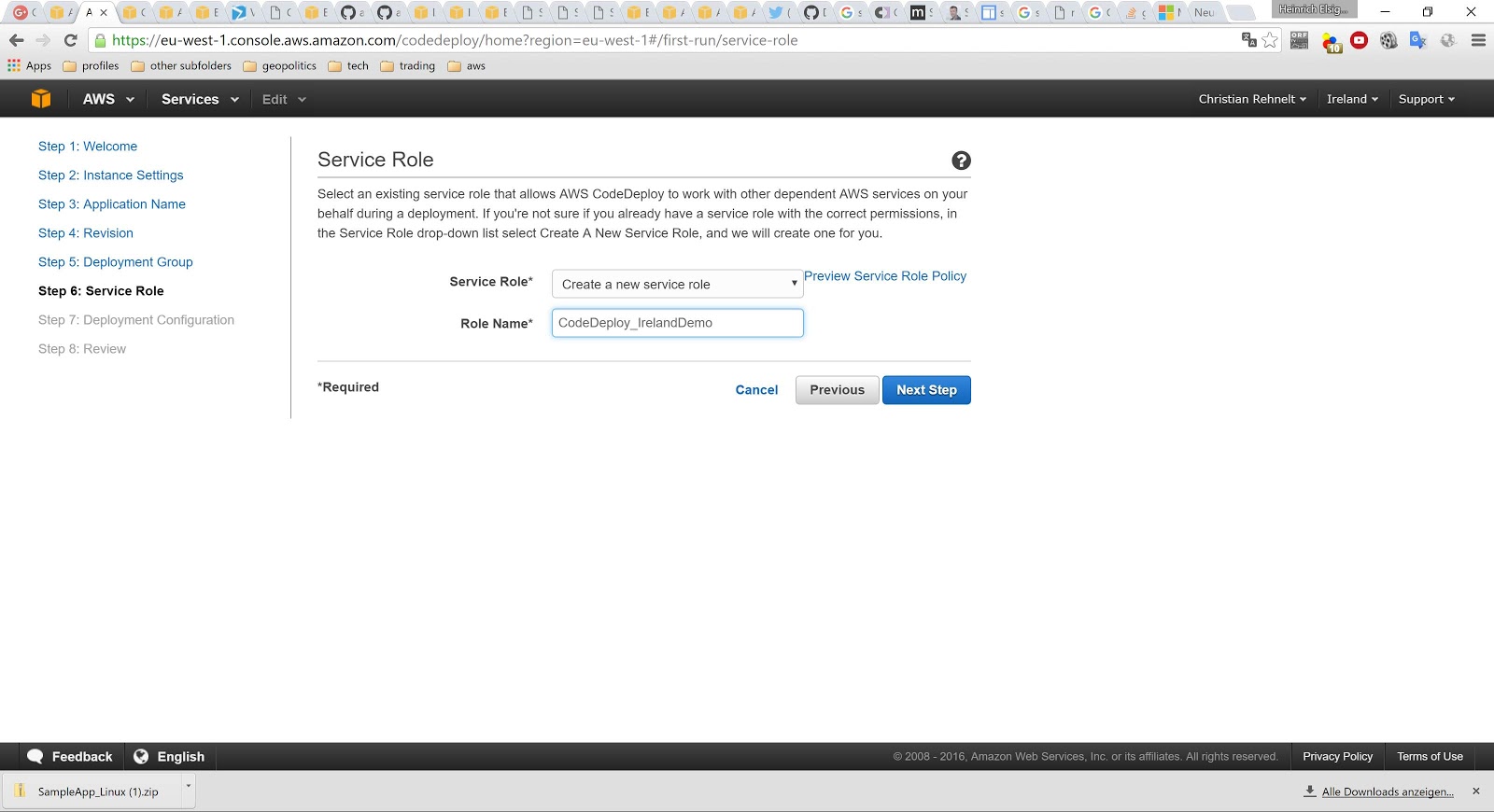
Task: Open the Google Translate extension icon
Action: [x=1418, y=40]
